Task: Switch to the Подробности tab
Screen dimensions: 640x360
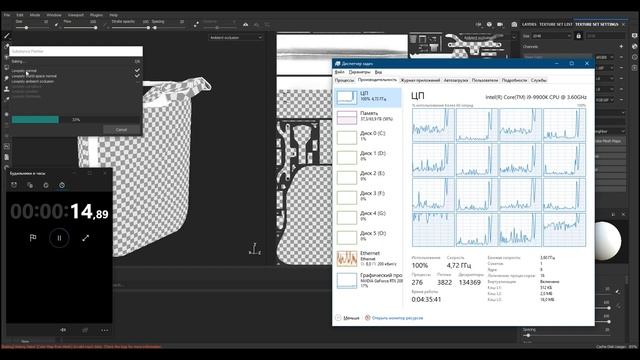Action: click(514, 80)
